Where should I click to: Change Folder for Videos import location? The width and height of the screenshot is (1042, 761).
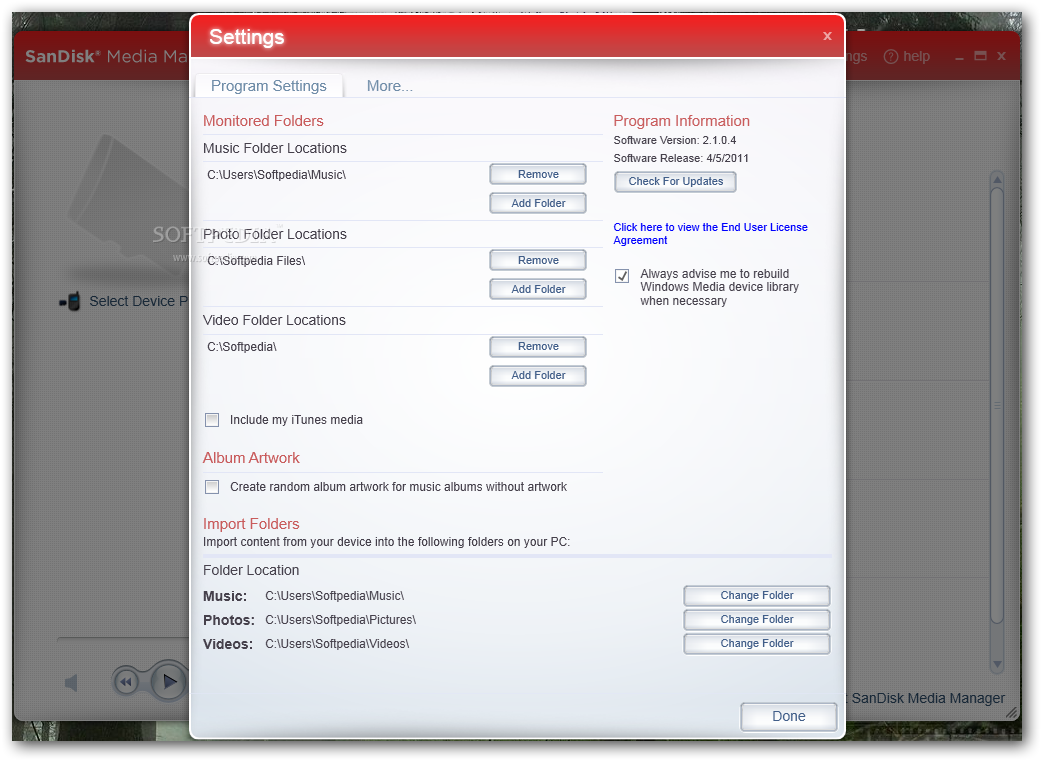point(756,643)
